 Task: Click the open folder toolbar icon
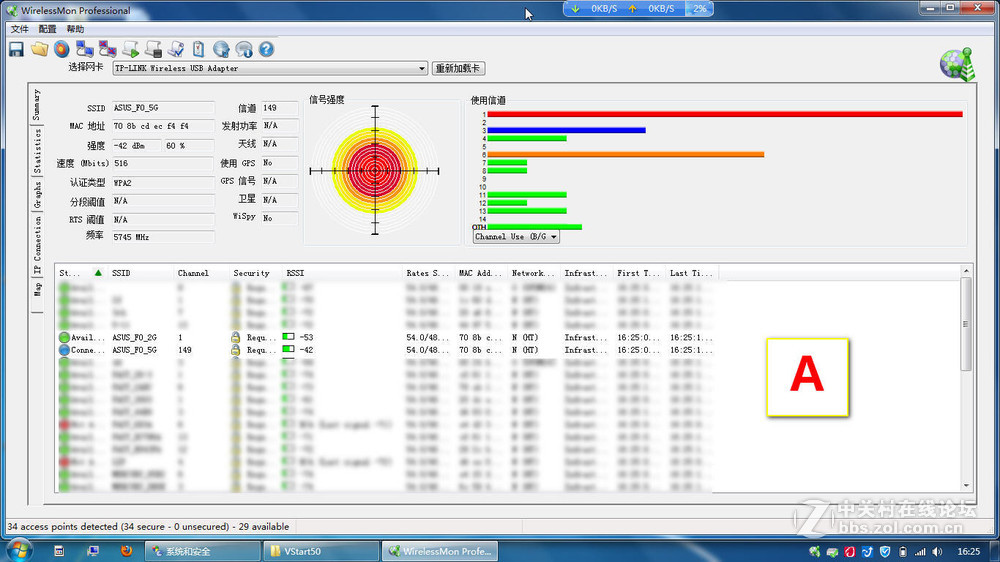pos(39,49)
